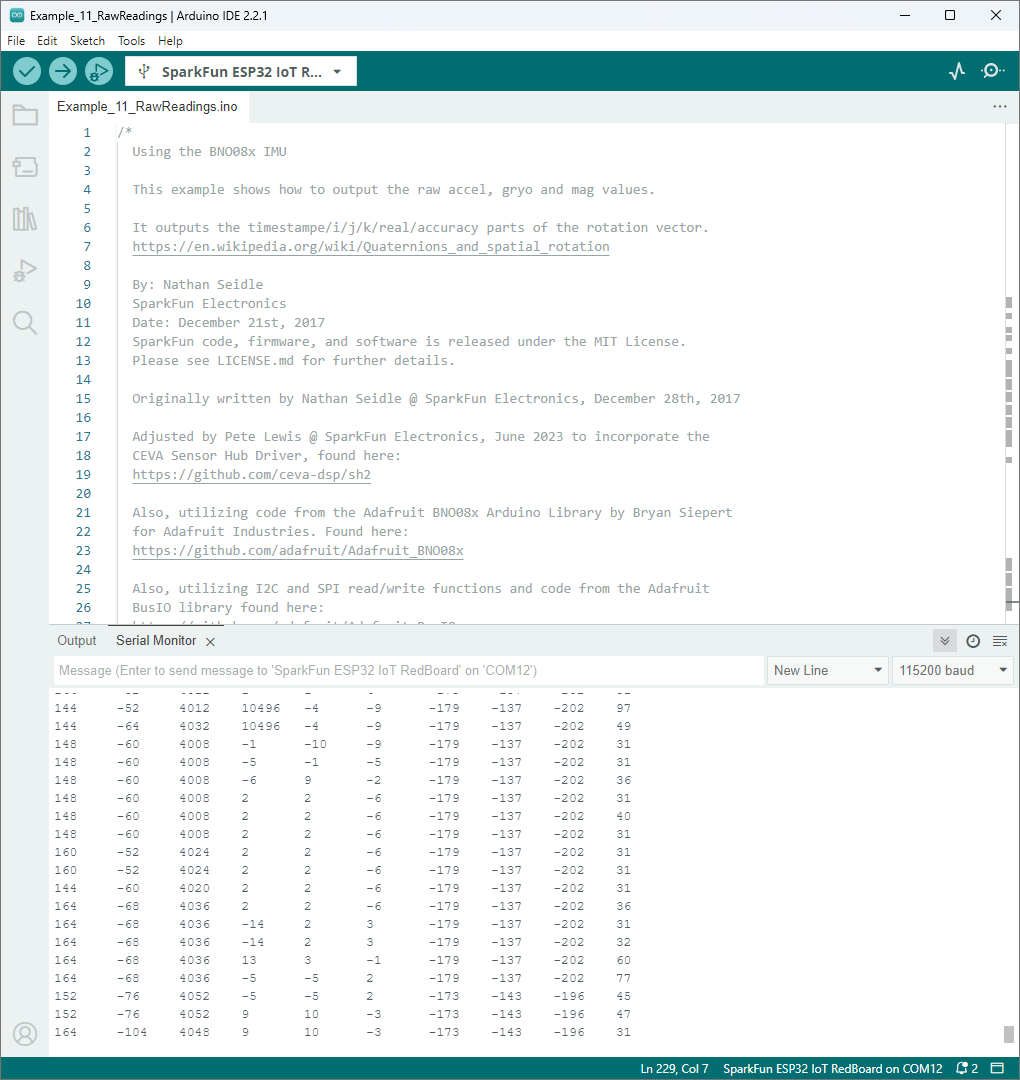This screenshot has width=1020, height=1080.
Task: Click the '13' value in serial output
Action: pos(249,960)
